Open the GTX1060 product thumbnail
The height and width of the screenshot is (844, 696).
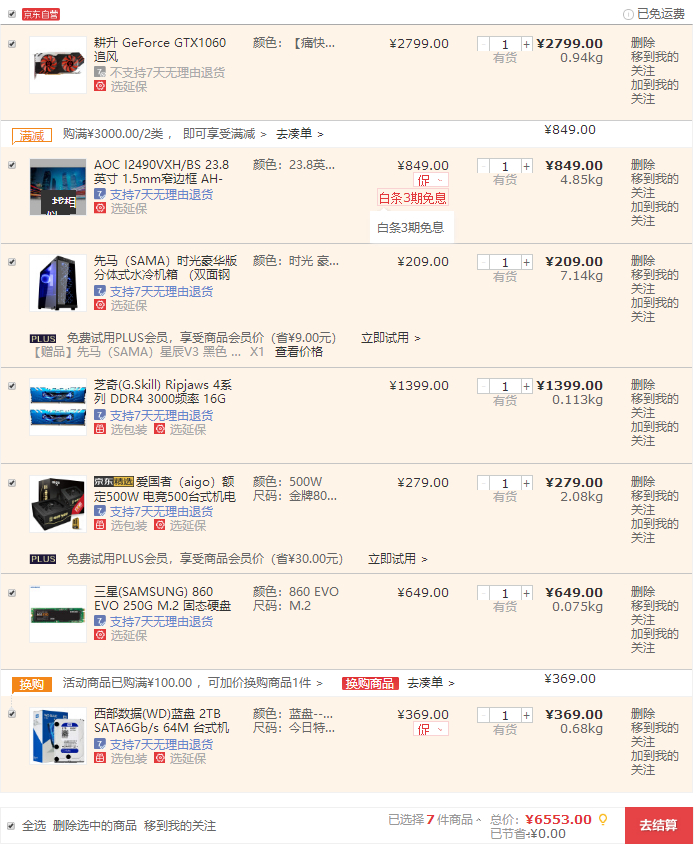click(x=58, y=65)
